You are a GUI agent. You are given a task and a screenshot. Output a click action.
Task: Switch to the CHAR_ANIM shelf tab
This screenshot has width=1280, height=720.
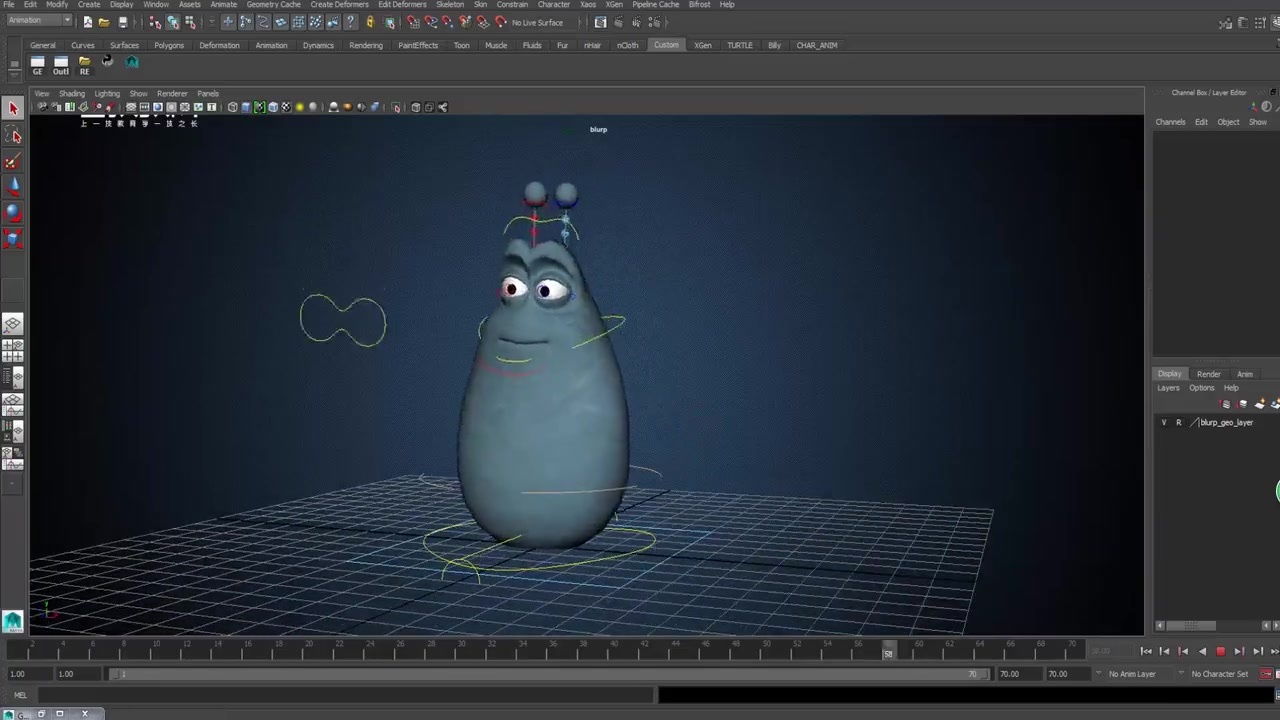(x=817, y=45)
